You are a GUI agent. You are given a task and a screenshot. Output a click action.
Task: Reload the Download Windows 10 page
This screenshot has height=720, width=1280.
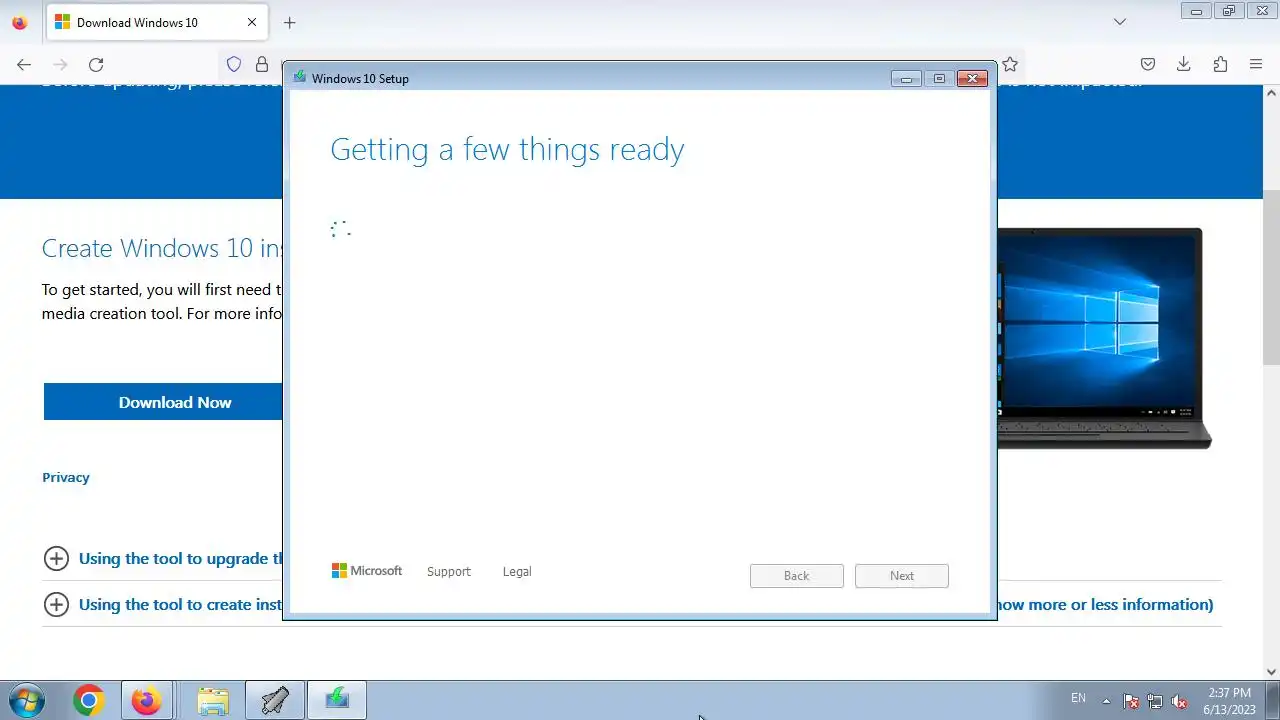(x=96, y=64)
